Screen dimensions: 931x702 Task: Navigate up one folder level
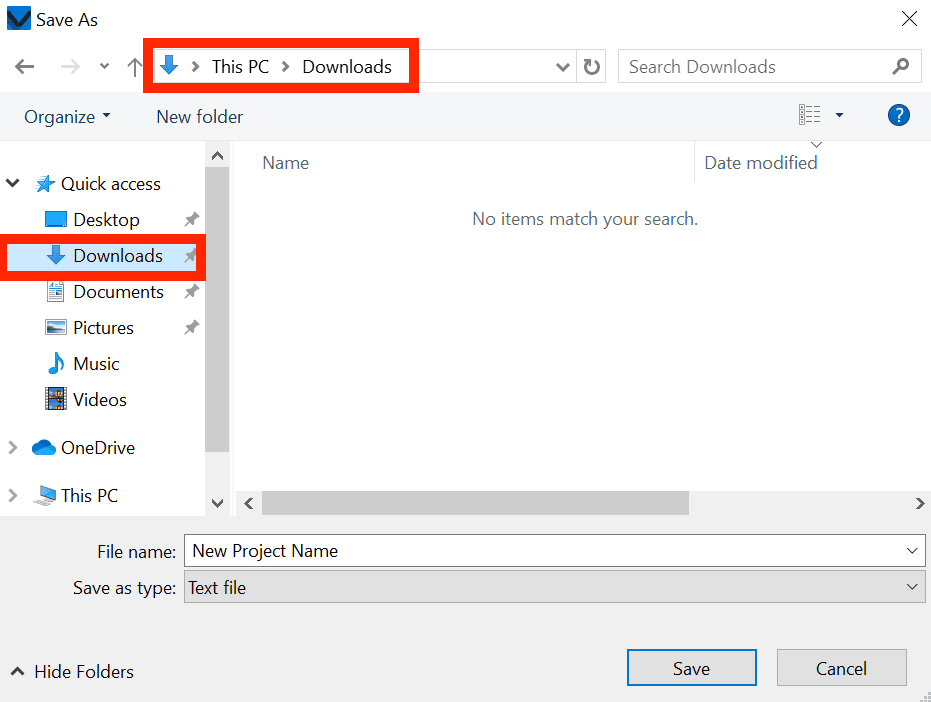(134, 66)
